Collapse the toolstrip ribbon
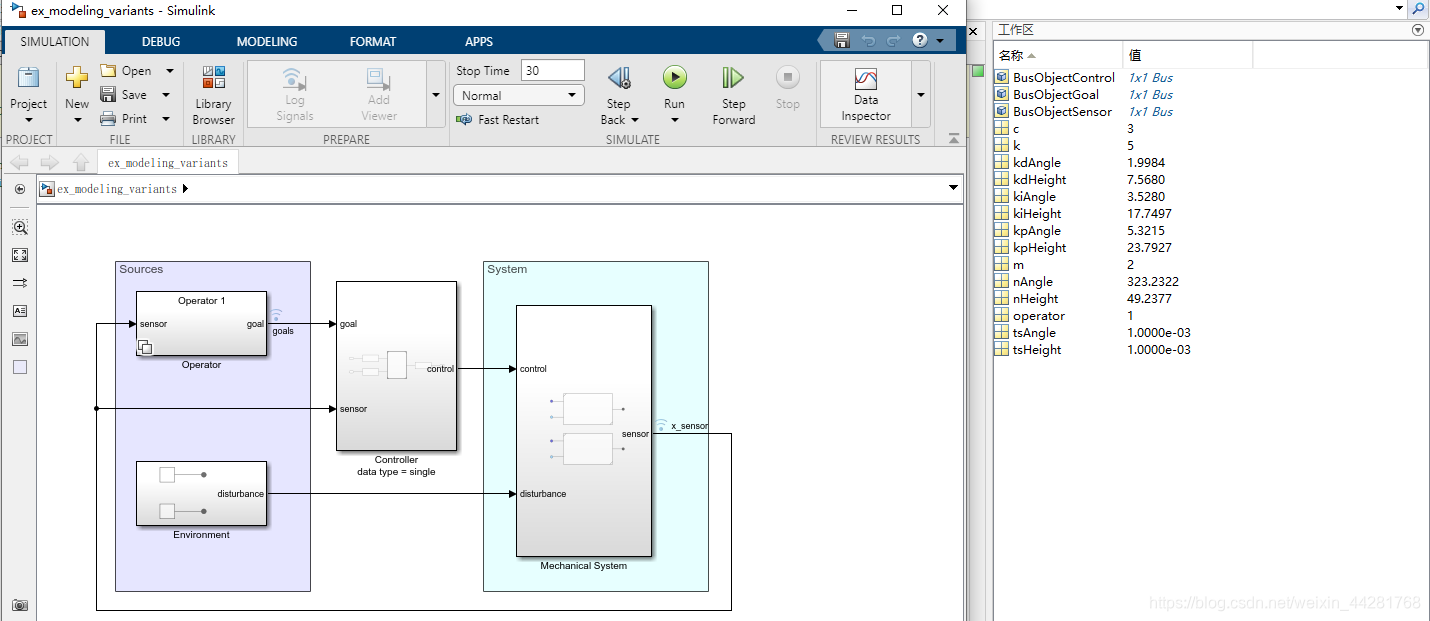Screen dimensions: 1430x621 953,139
